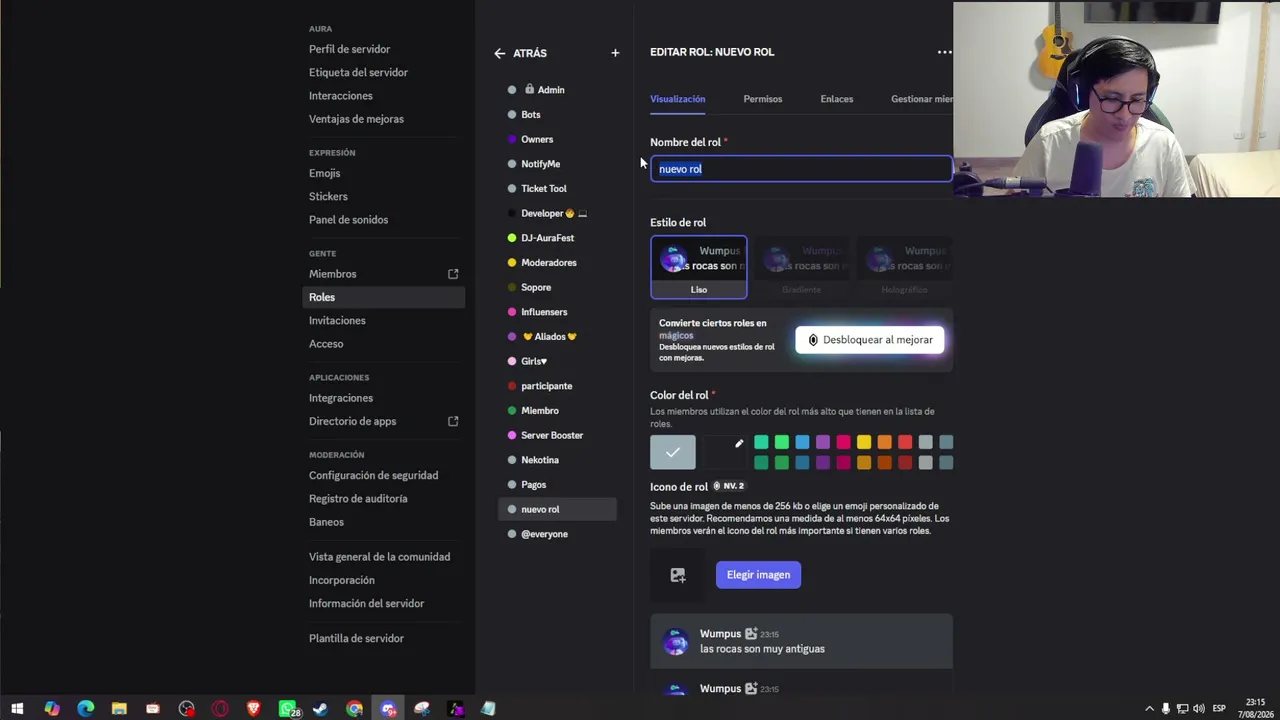Open the three-dot role options menu

click(x=944, y=52)
